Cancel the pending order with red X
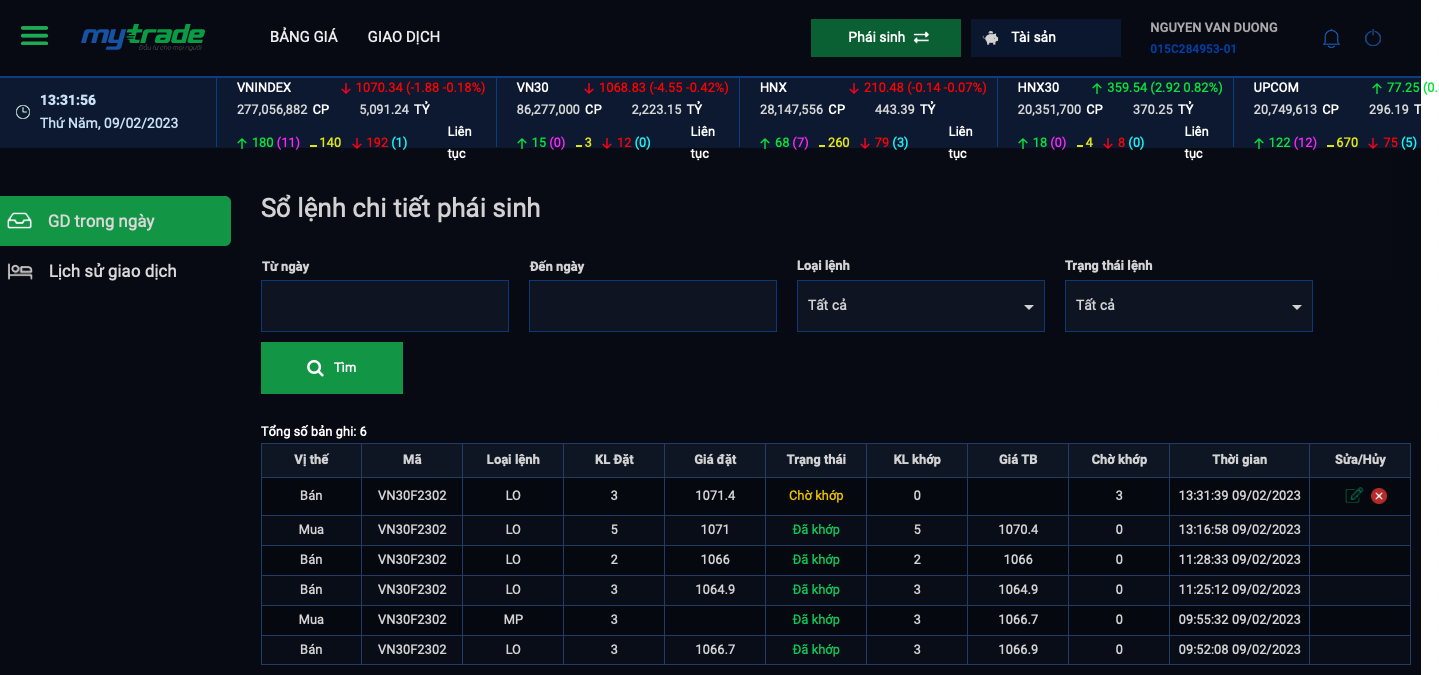Viewport: 1439px width, 675px height. [x=1379, y=495]
